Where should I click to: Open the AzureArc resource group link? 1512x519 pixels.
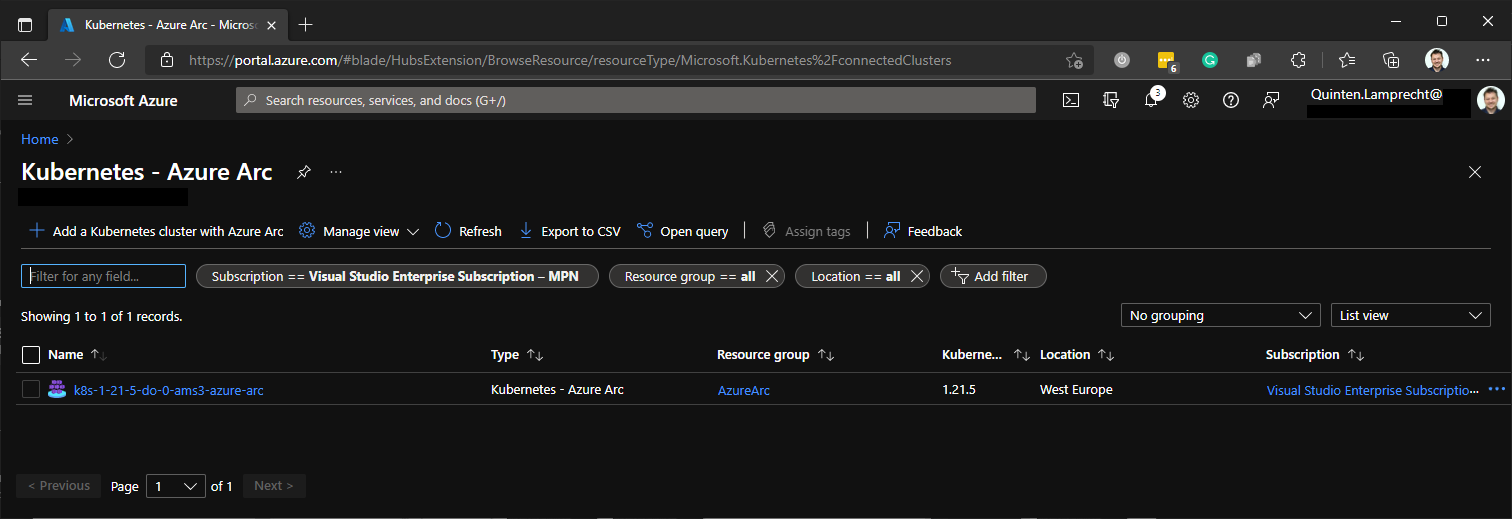(x=744, y=390)
